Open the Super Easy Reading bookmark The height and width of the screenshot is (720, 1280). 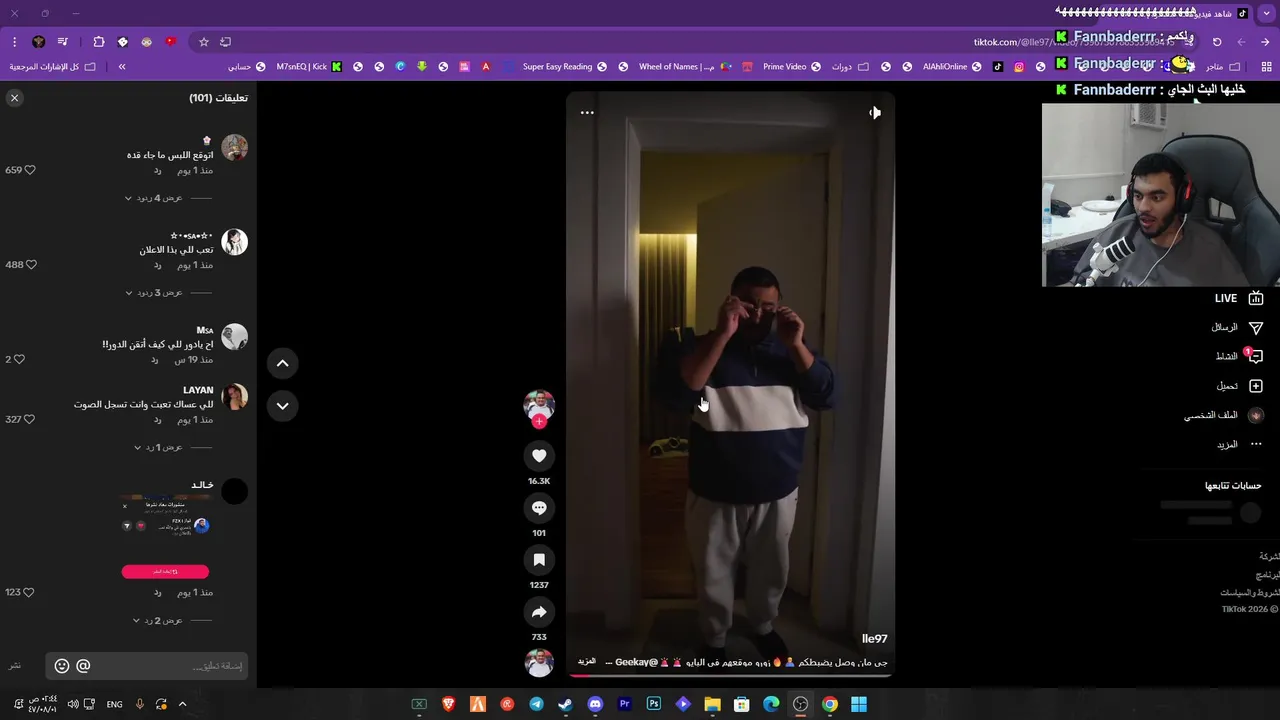pos(564,67)
